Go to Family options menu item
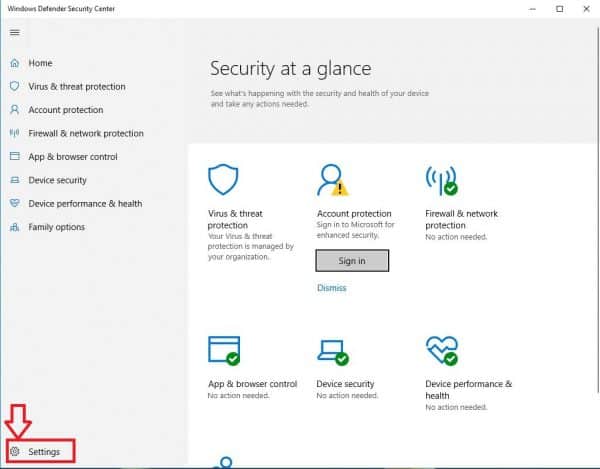Screen dimensions: 600x469 57,227
